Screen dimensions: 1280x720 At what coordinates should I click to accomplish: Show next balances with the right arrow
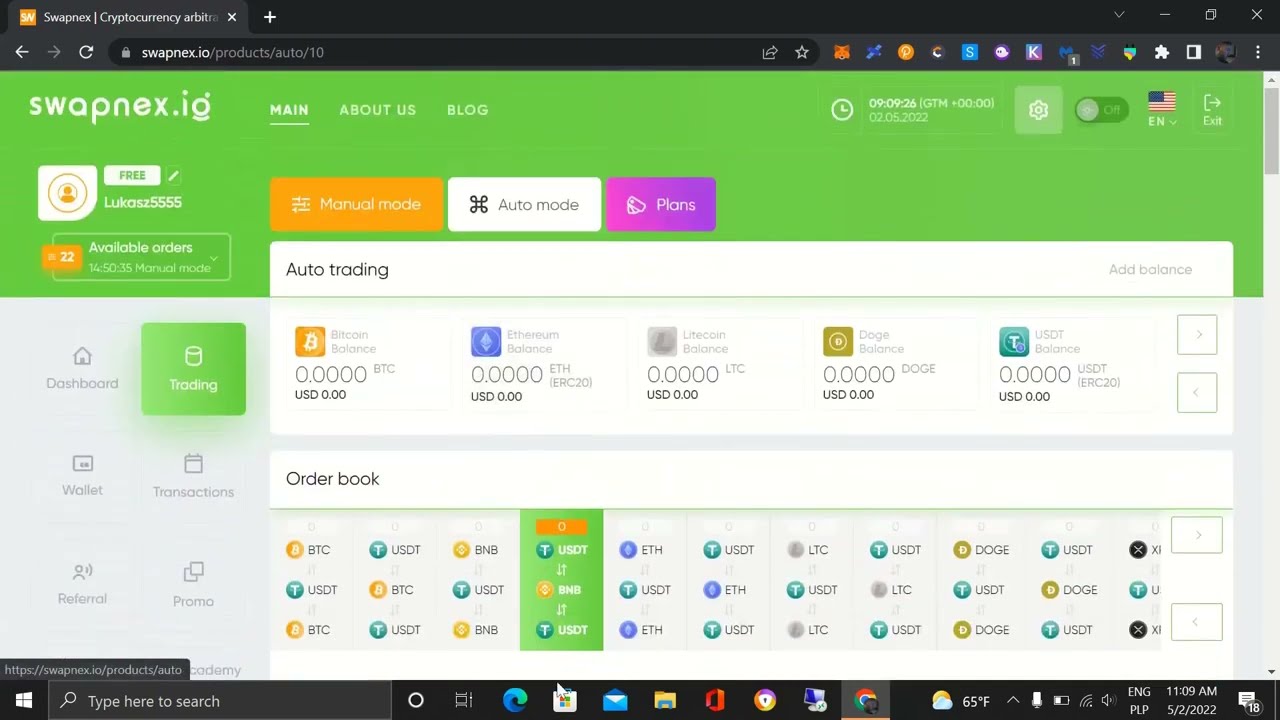pyautogui.click(x=1197, y=335)
